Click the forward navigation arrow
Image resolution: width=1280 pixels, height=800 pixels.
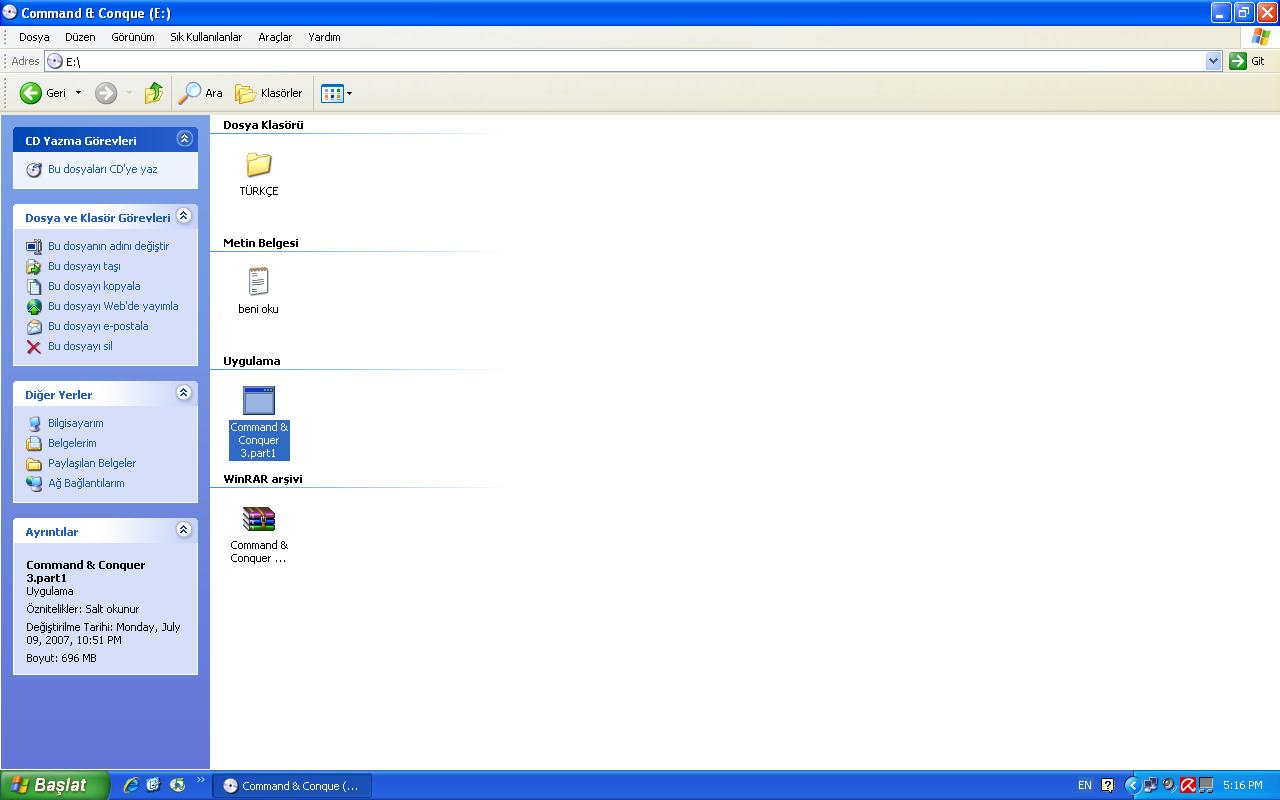tap(106, 93)
